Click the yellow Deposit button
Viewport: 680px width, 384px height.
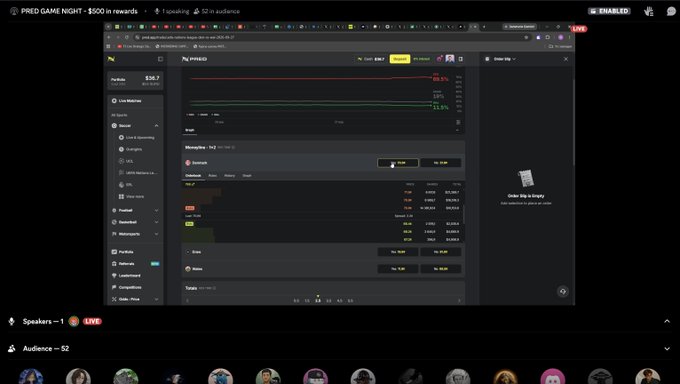(x=400, y=59)
